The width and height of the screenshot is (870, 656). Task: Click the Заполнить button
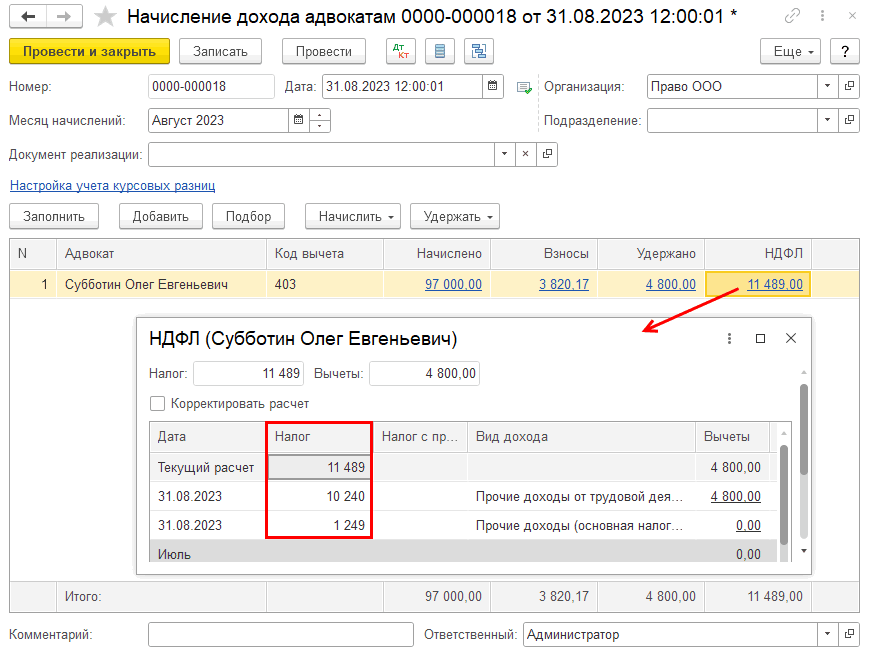(54, 216)
